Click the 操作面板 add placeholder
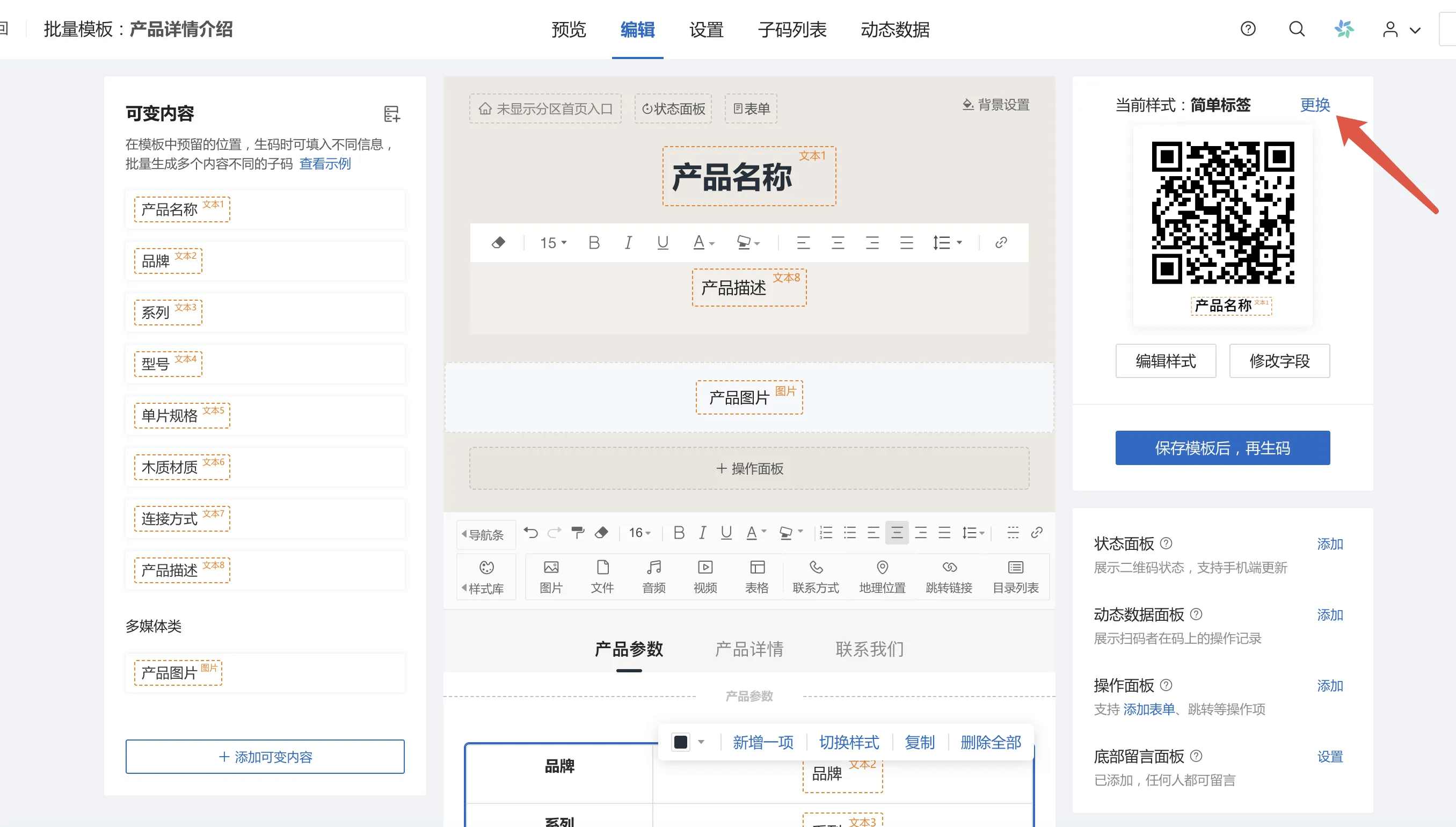The height and width of the screenshot is (827, 1456). pos(749,468)
